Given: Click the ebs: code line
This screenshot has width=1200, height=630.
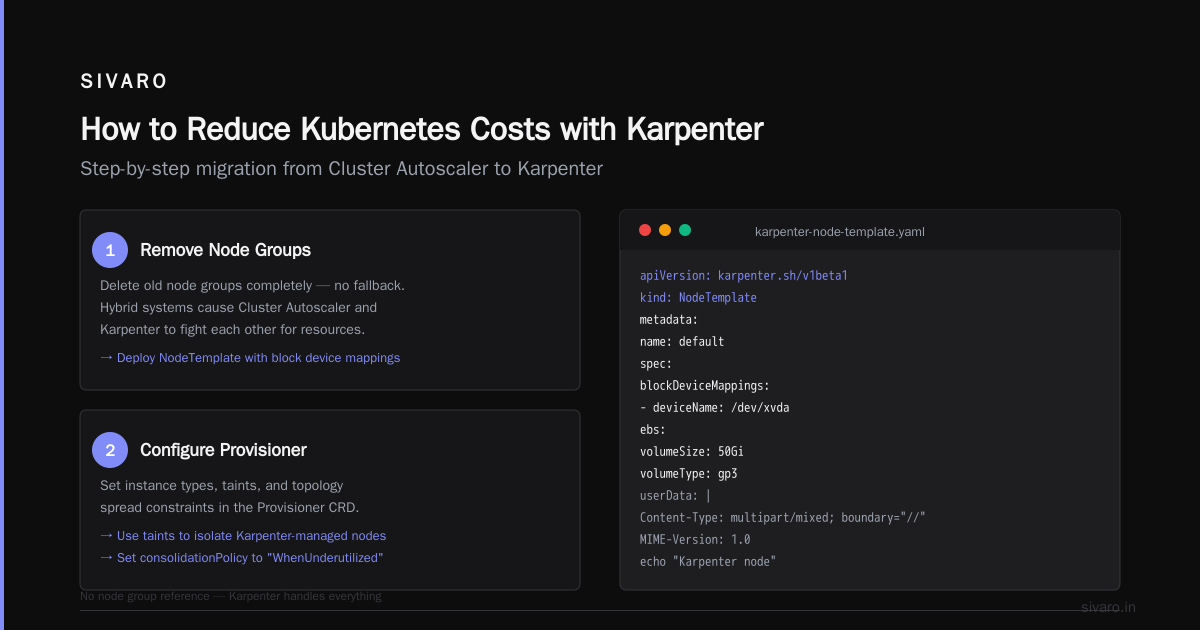Looking at the screenshot, I should (x=653, y=429).
